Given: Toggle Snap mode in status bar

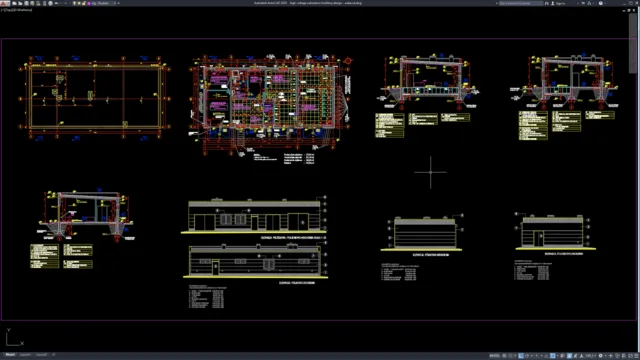Looking at the screenshot, I should [510, 356].
